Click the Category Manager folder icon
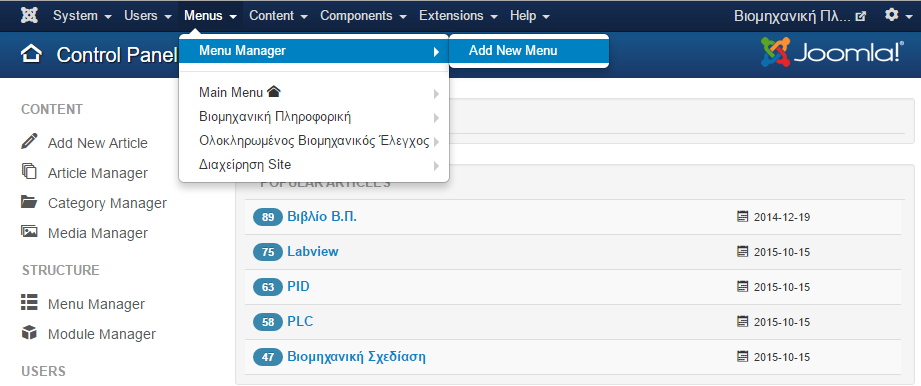 tap(29, 202)
